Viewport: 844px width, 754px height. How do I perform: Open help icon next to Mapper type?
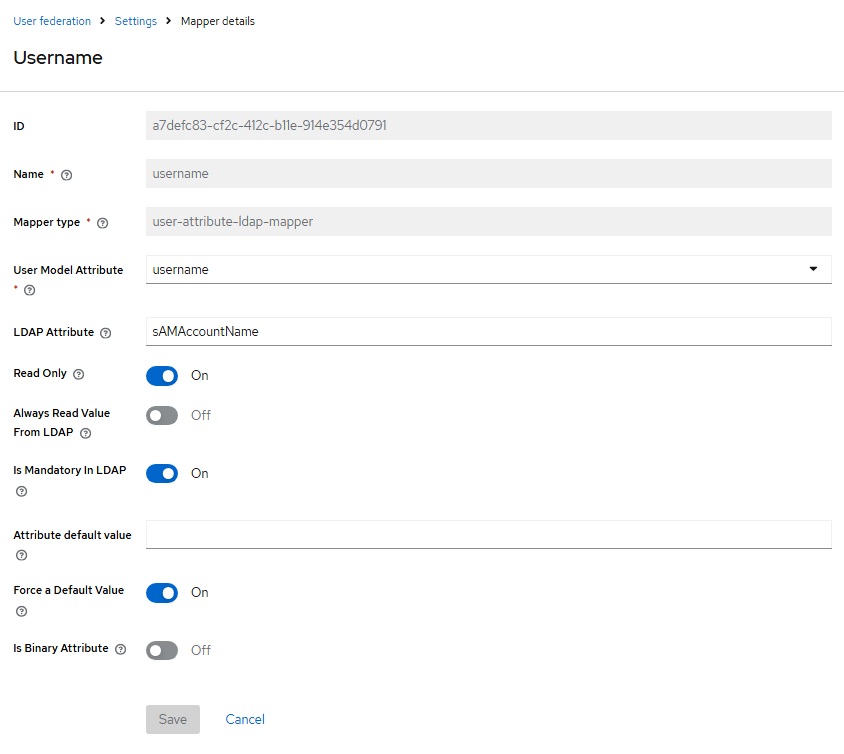[102, 223]
